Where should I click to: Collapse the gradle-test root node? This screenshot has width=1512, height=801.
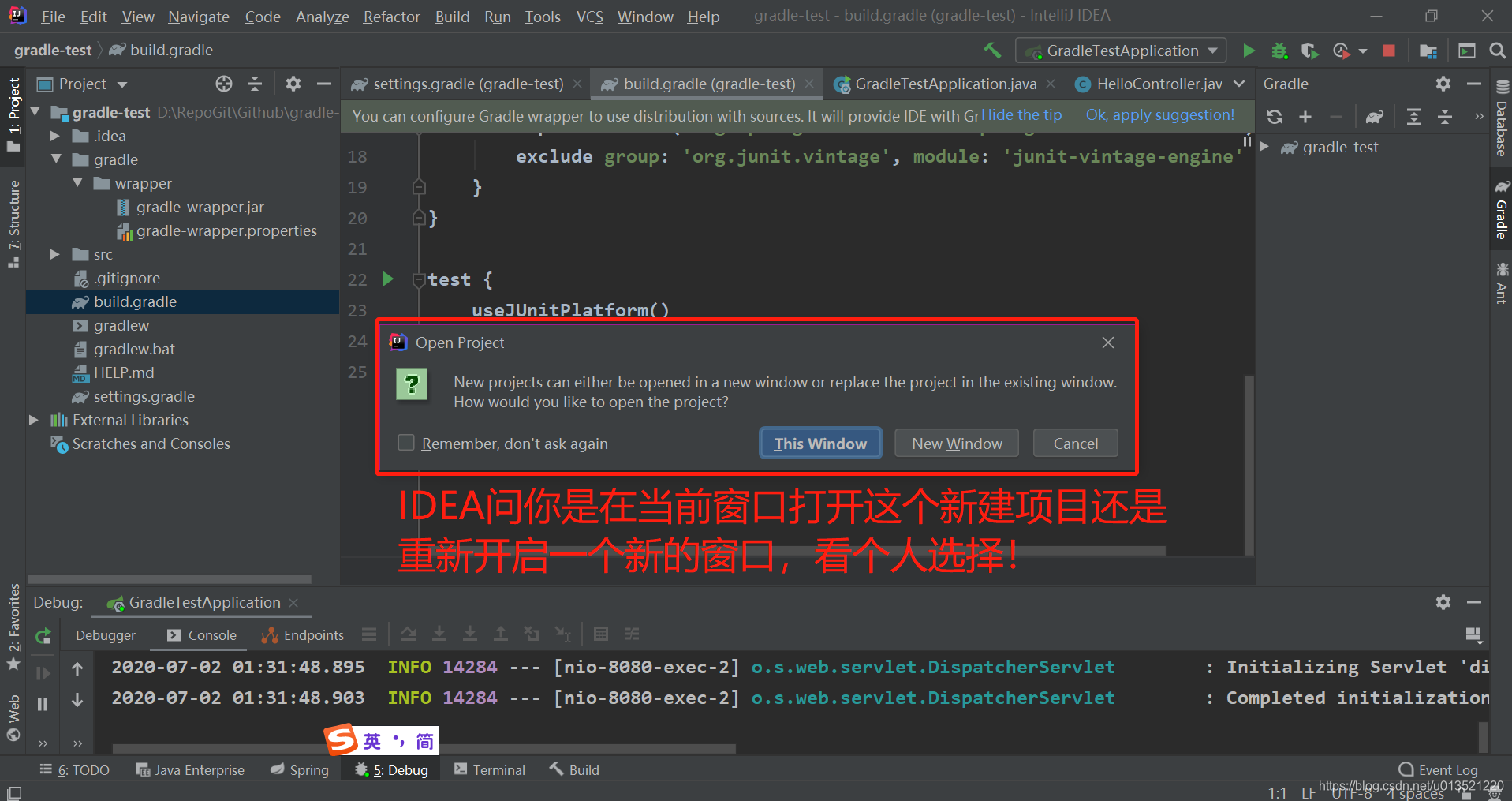(35, 112)
